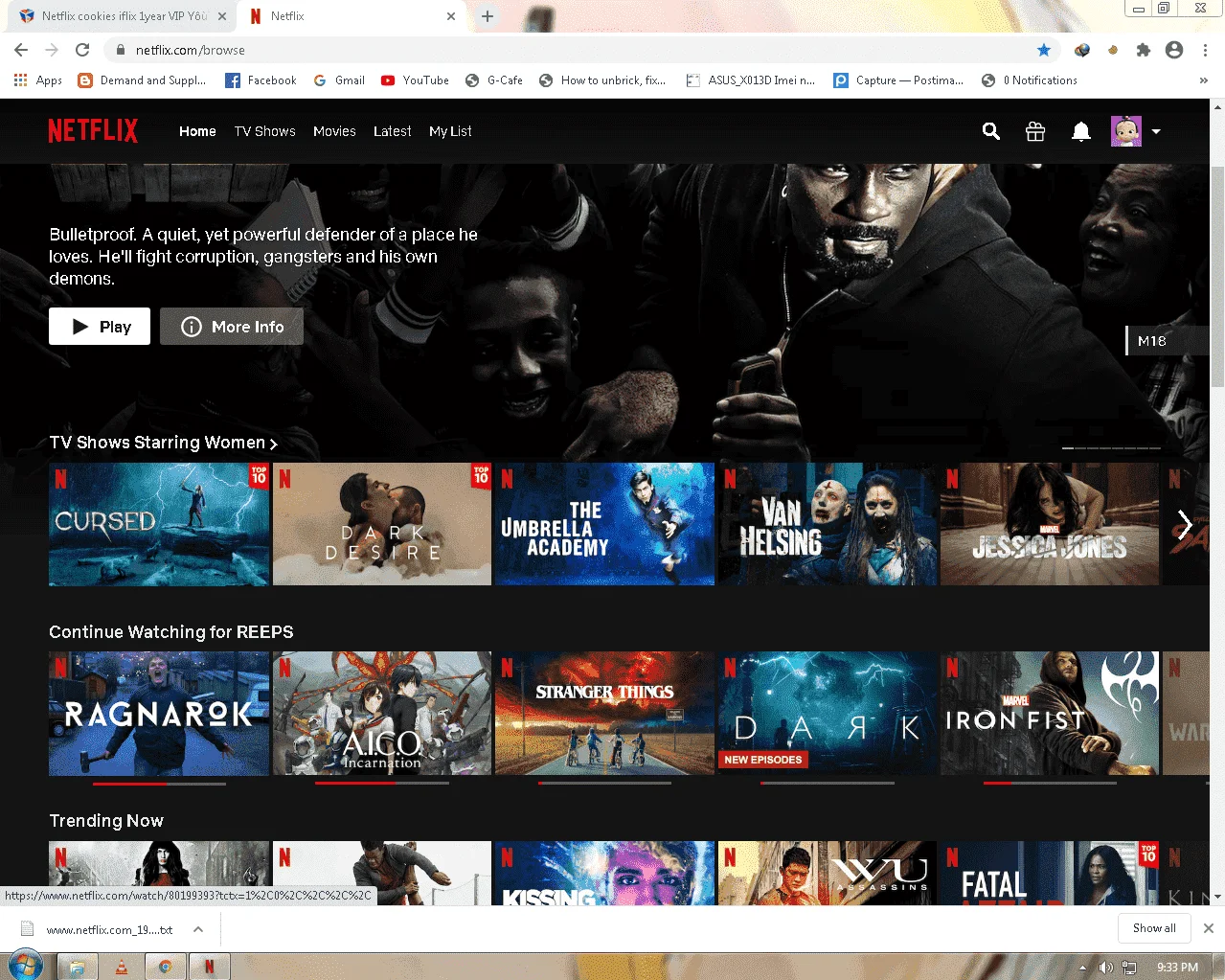Close the downloads bar

[x=1209, y=928]
